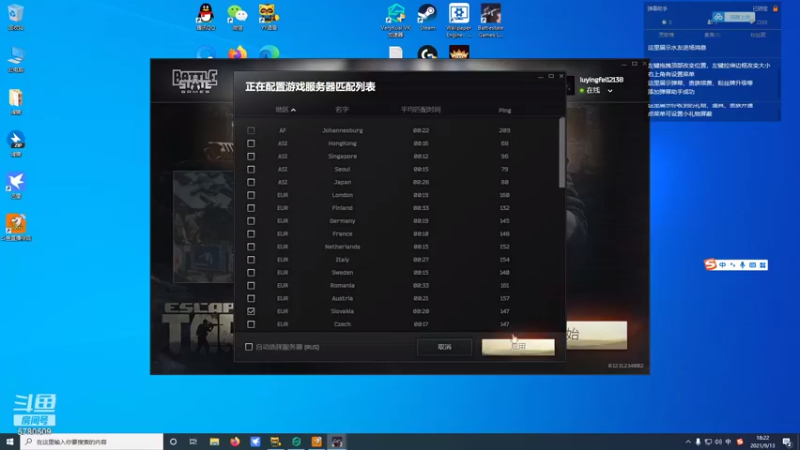Check the Romania server checkbox
The image size is (800, 450).
[251, 286]
